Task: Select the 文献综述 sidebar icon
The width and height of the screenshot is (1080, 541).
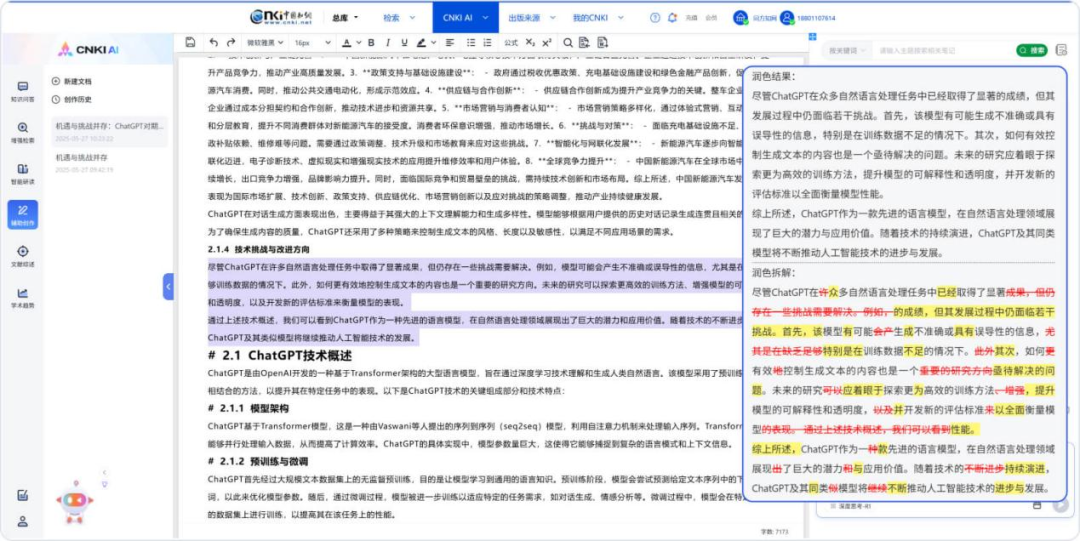Action: tap(22, 255)
